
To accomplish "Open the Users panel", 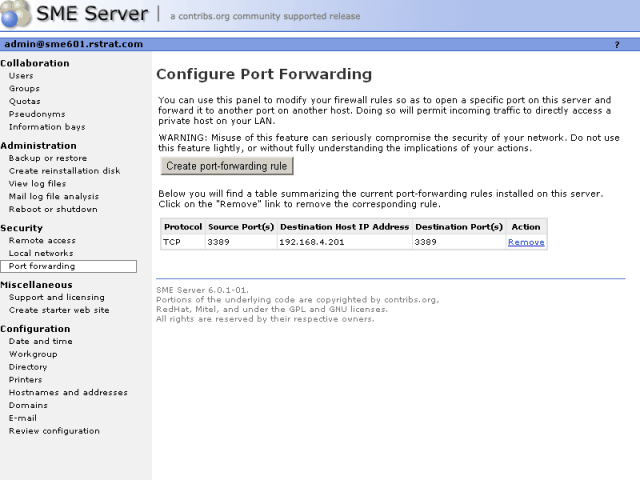I will (21, 76).
